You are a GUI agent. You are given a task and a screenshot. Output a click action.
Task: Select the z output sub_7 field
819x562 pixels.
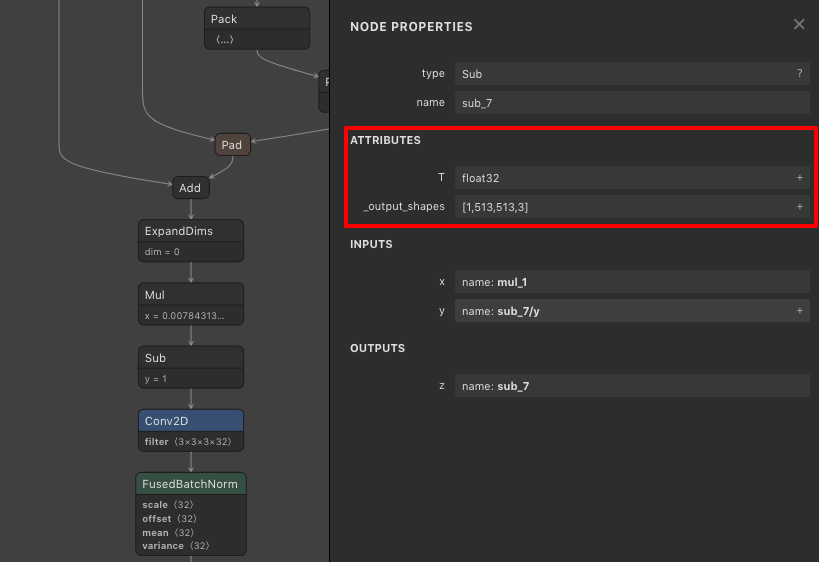(x=632, y=386)
